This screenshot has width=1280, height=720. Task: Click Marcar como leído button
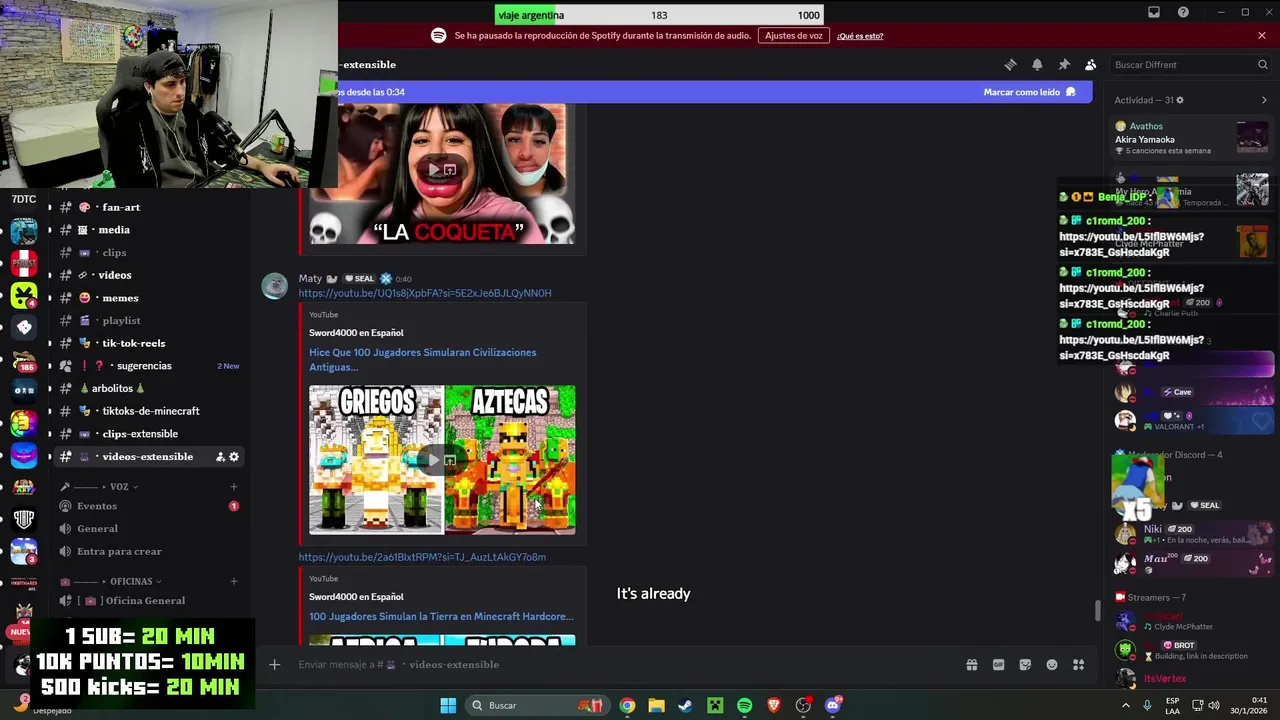pos(1030,92)
